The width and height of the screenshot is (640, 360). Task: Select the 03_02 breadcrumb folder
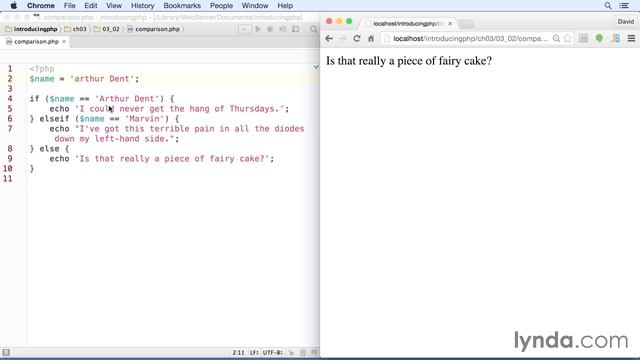point(107,29)
